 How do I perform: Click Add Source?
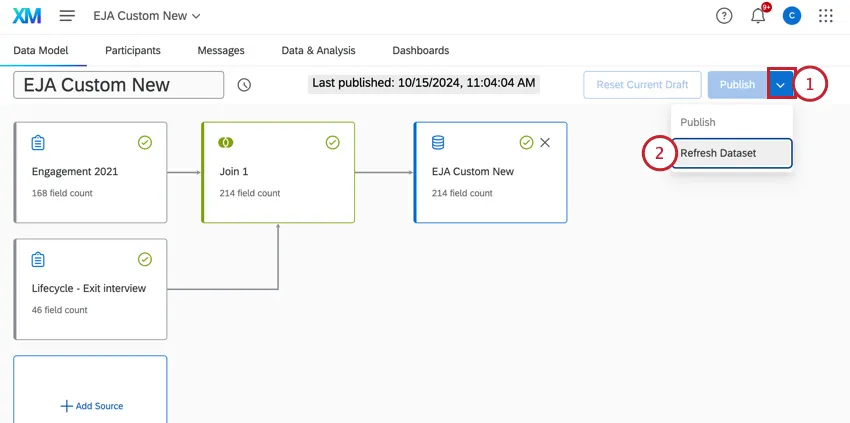tap(91, 406)
